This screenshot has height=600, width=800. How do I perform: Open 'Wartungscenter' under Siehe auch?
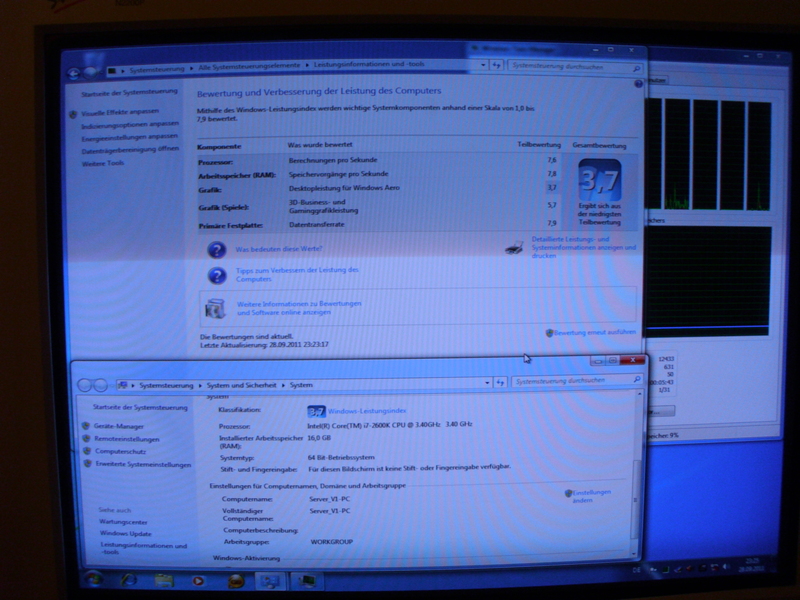tap(123, 522)
